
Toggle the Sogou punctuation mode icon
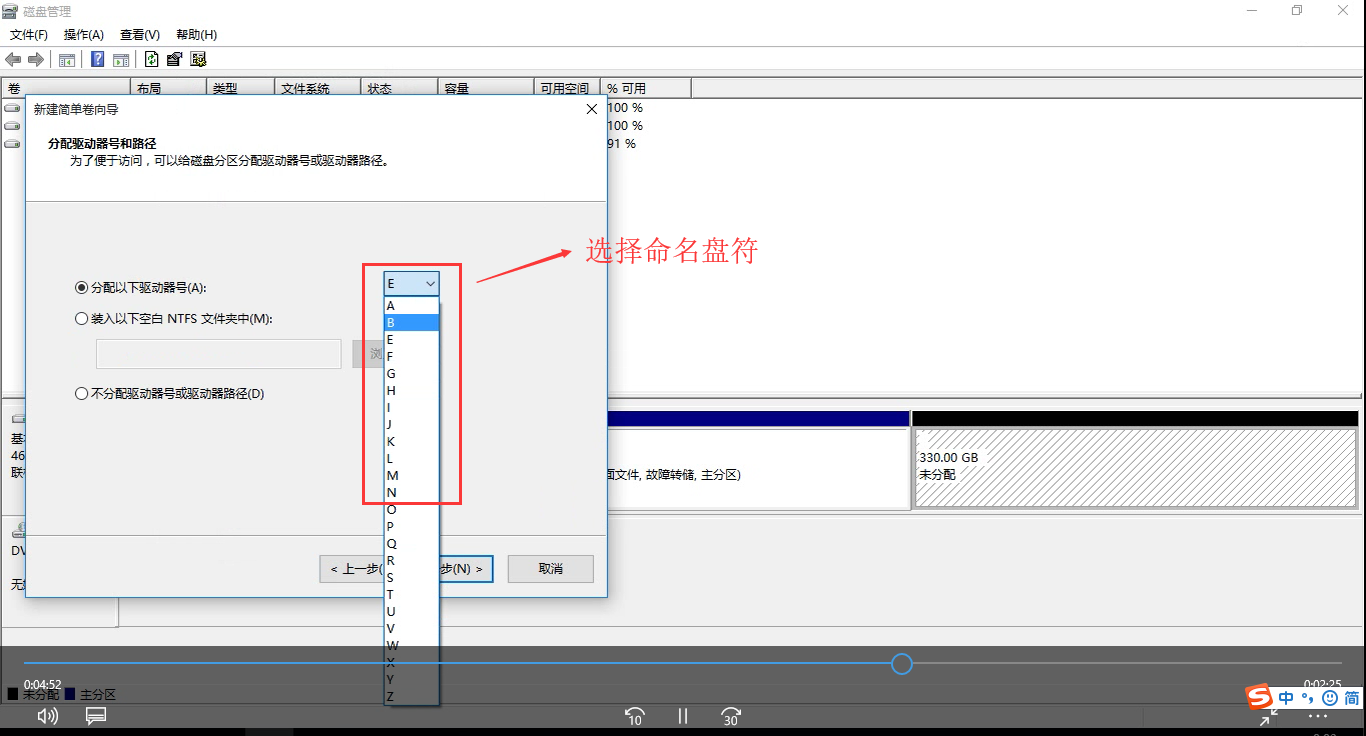(1307, 698)
